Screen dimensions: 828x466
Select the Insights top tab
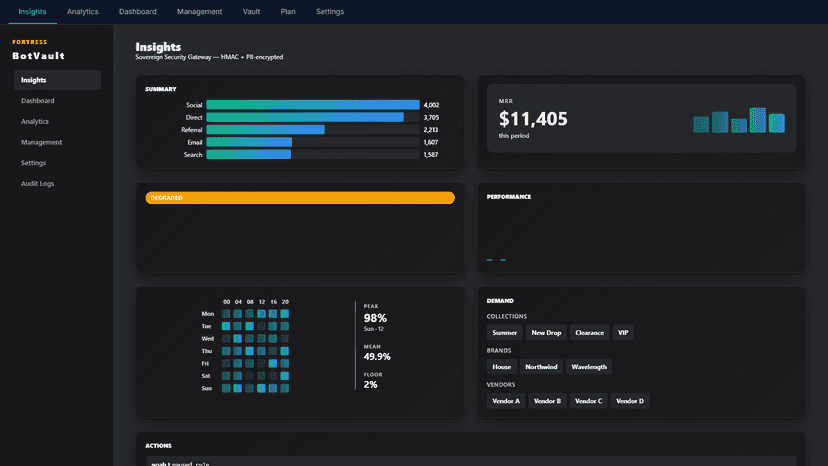[32, 12]
